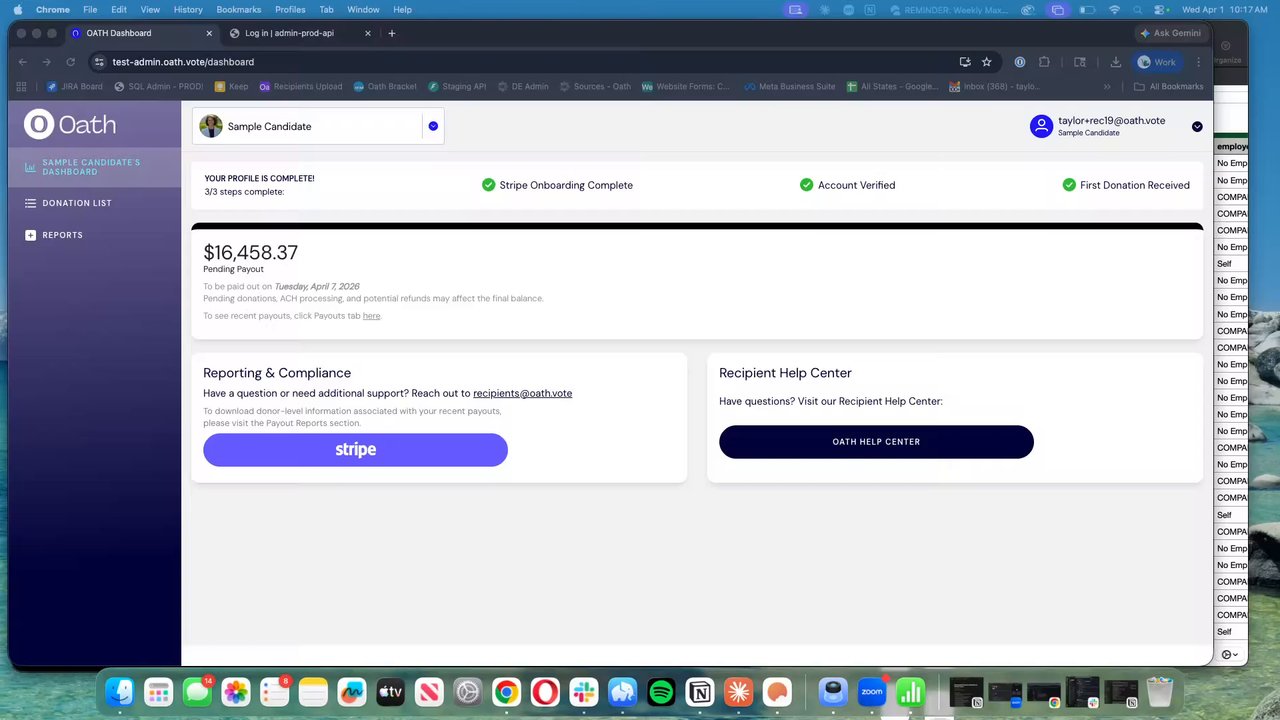Switch to the Log in admin-prod-api tab

pyautogui.click(x=298, y=33)
